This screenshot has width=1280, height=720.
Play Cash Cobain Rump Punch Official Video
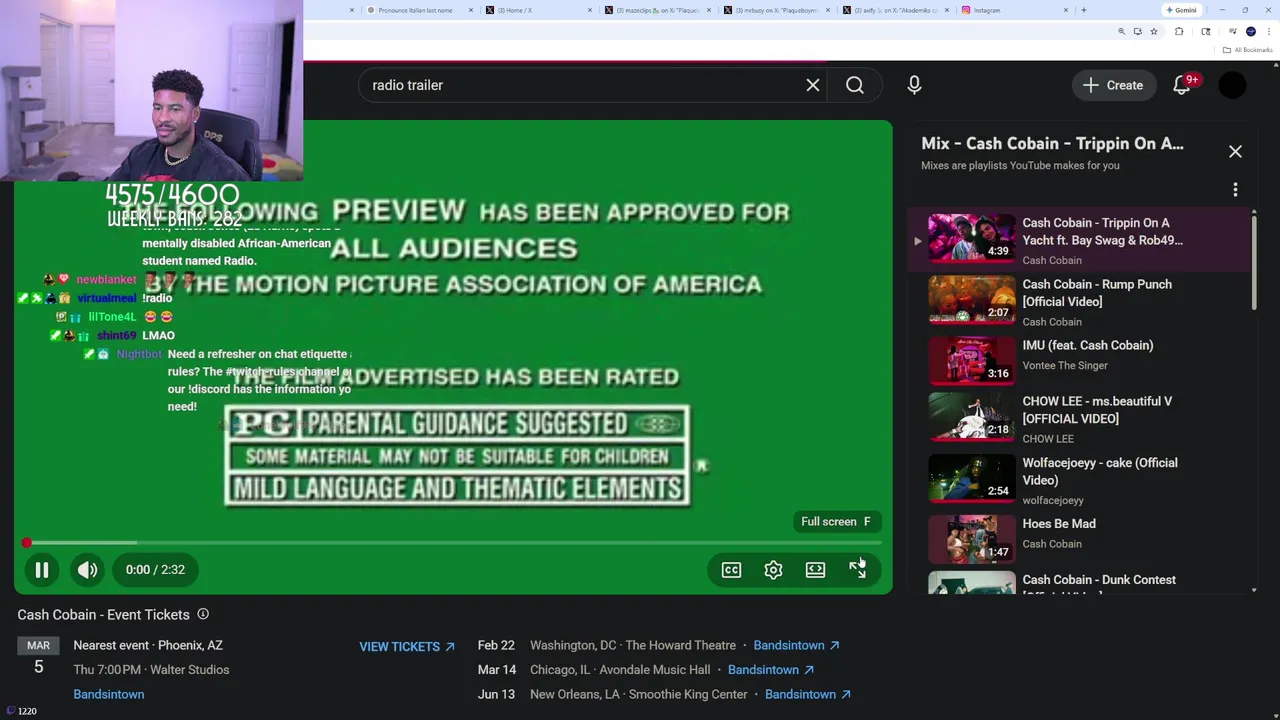(x=1080, y=302)
